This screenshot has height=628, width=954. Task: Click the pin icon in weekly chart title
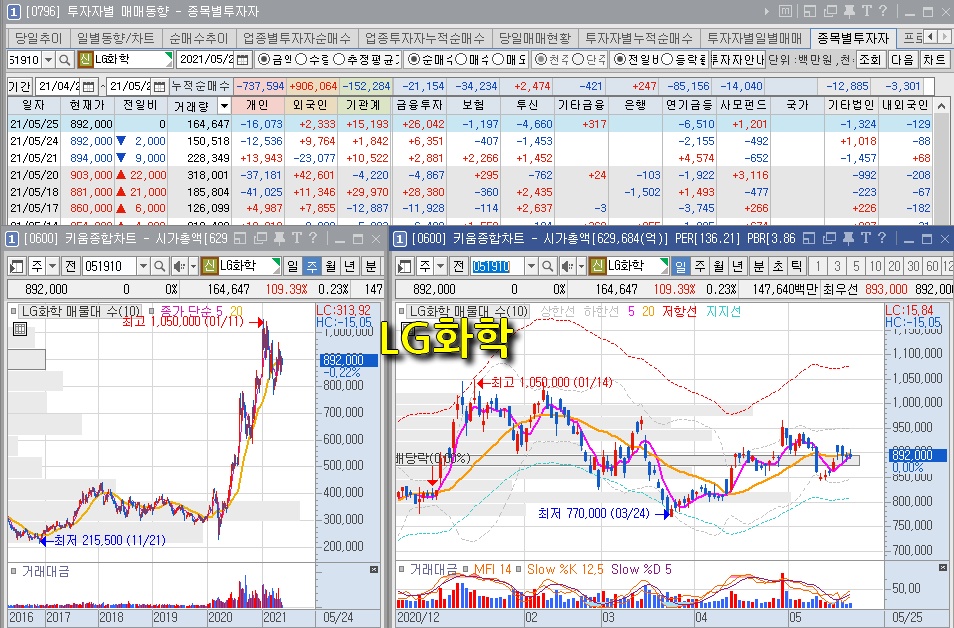click(279, 239)
